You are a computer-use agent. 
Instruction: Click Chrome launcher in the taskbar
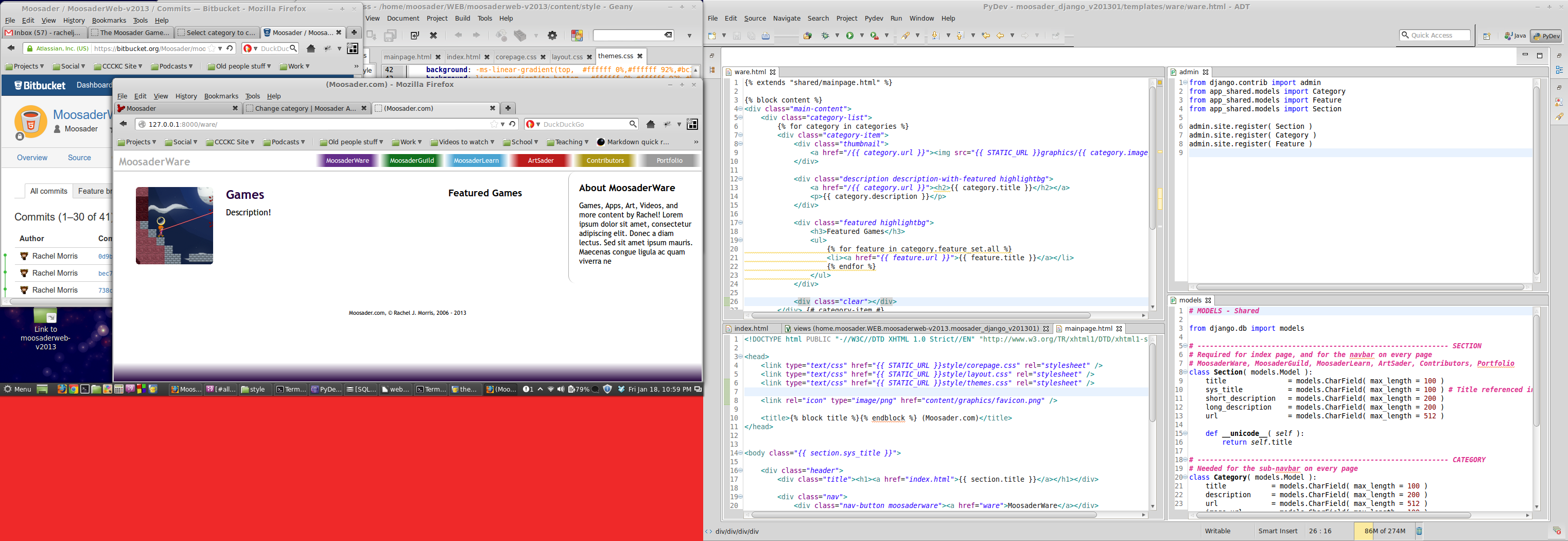pos(74,390)
